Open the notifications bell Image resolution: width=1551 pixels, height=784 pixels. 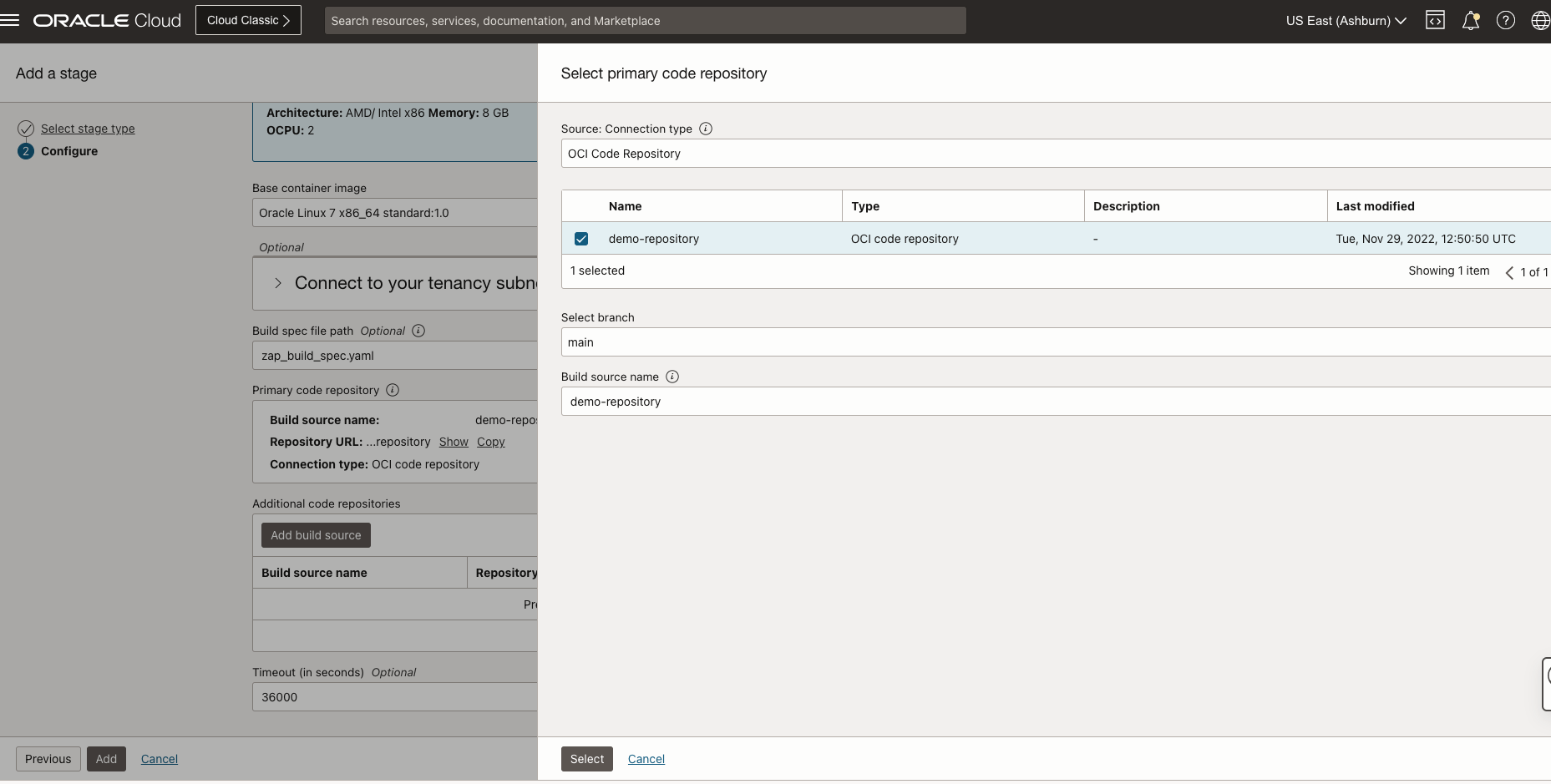click(x=1471, y=21)
